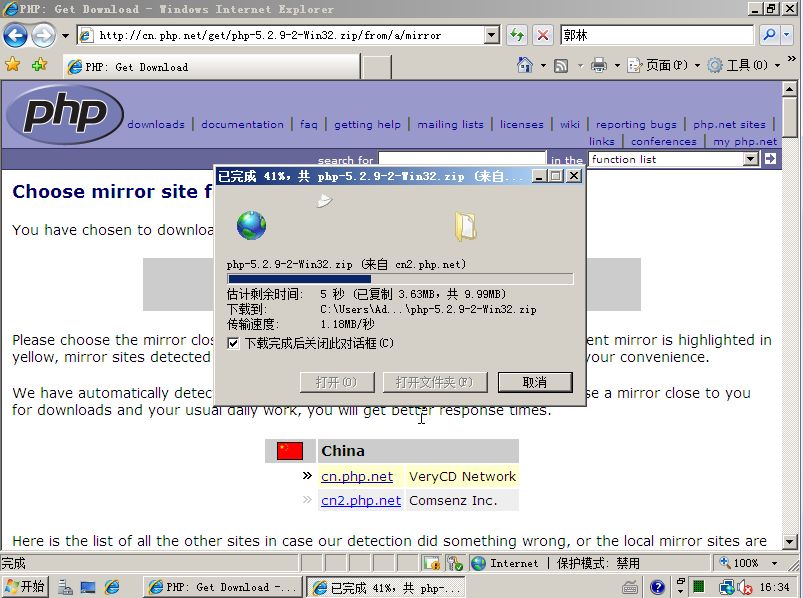Click the green Refresh page icon
This screenshot has width=803, height=598.
(x=517, y=35)
